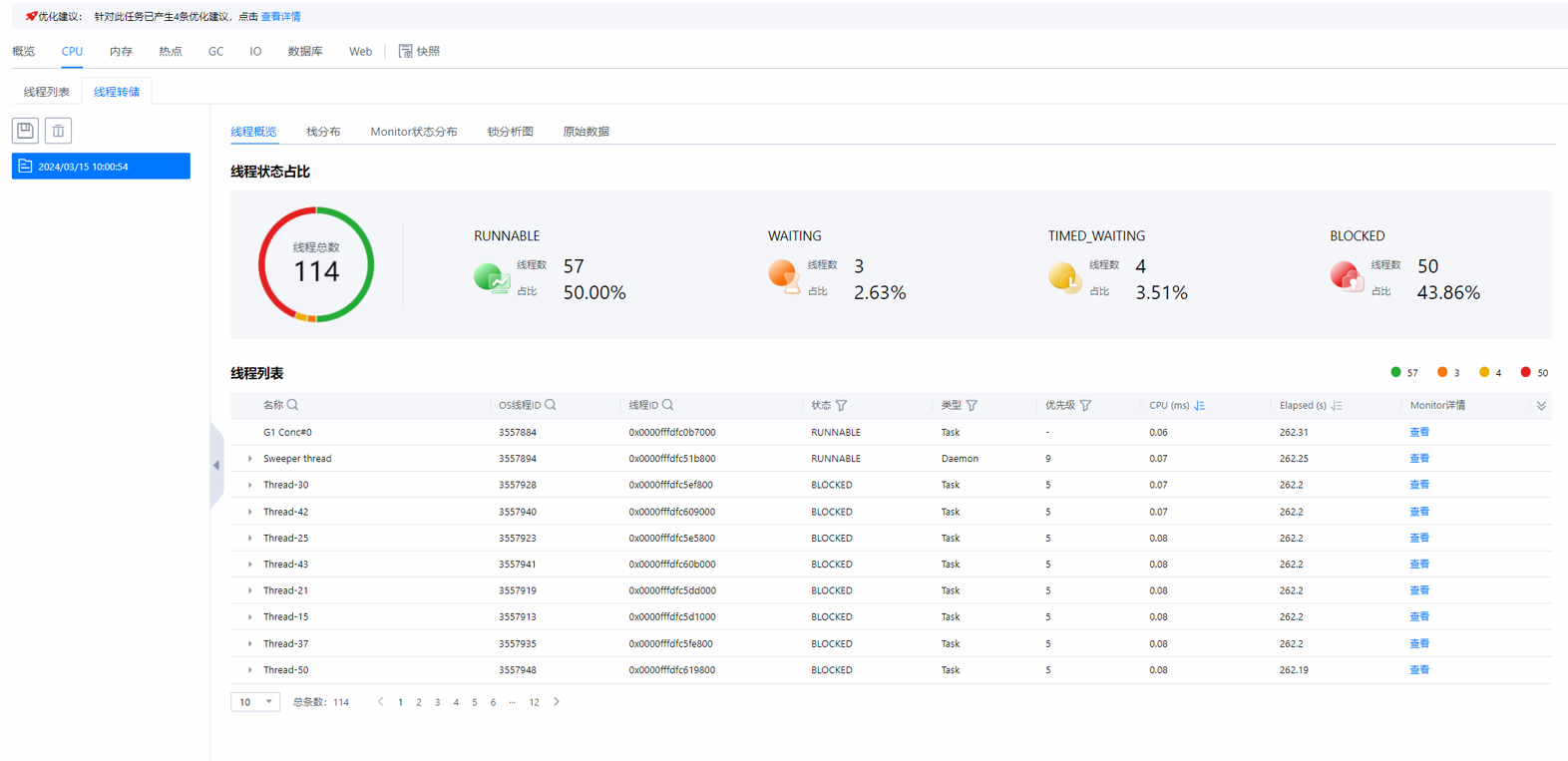Go to page 5 of thread list

click(475, 702)
